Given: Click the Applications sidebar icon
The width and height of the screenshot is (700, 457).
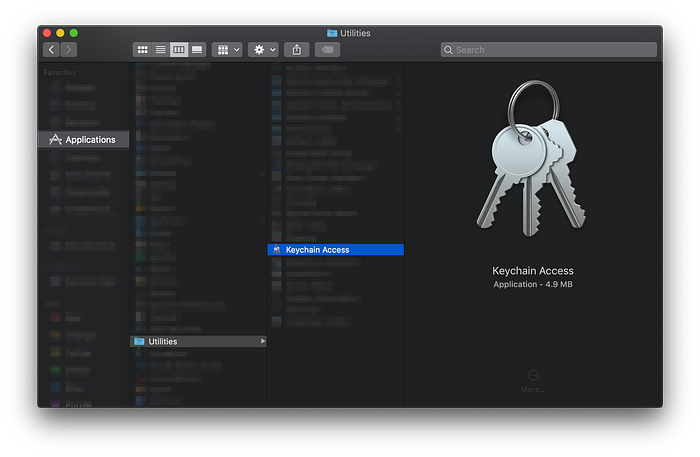Looking at the screenshot, I should [x=55, y=140].
